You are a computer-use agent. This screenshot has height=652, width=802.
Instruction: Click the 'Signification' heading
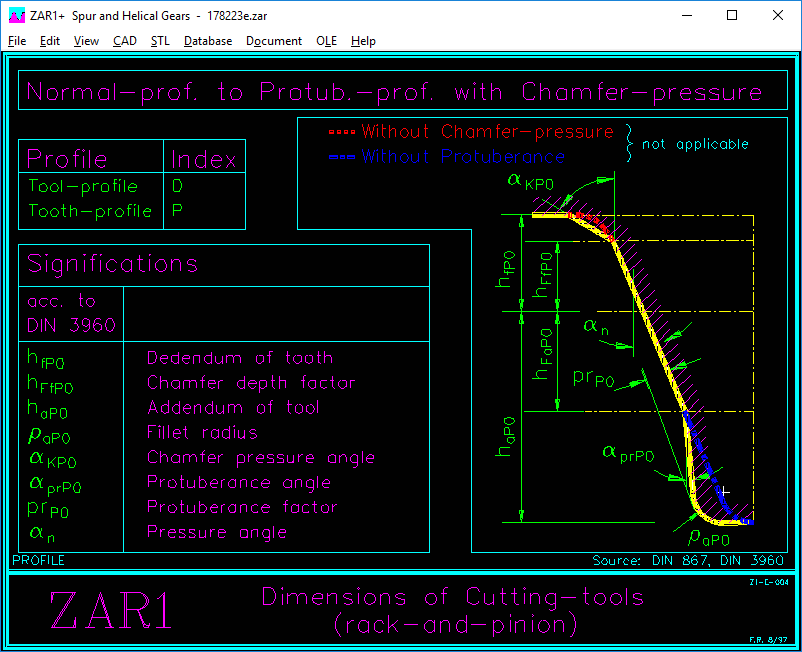113,264
